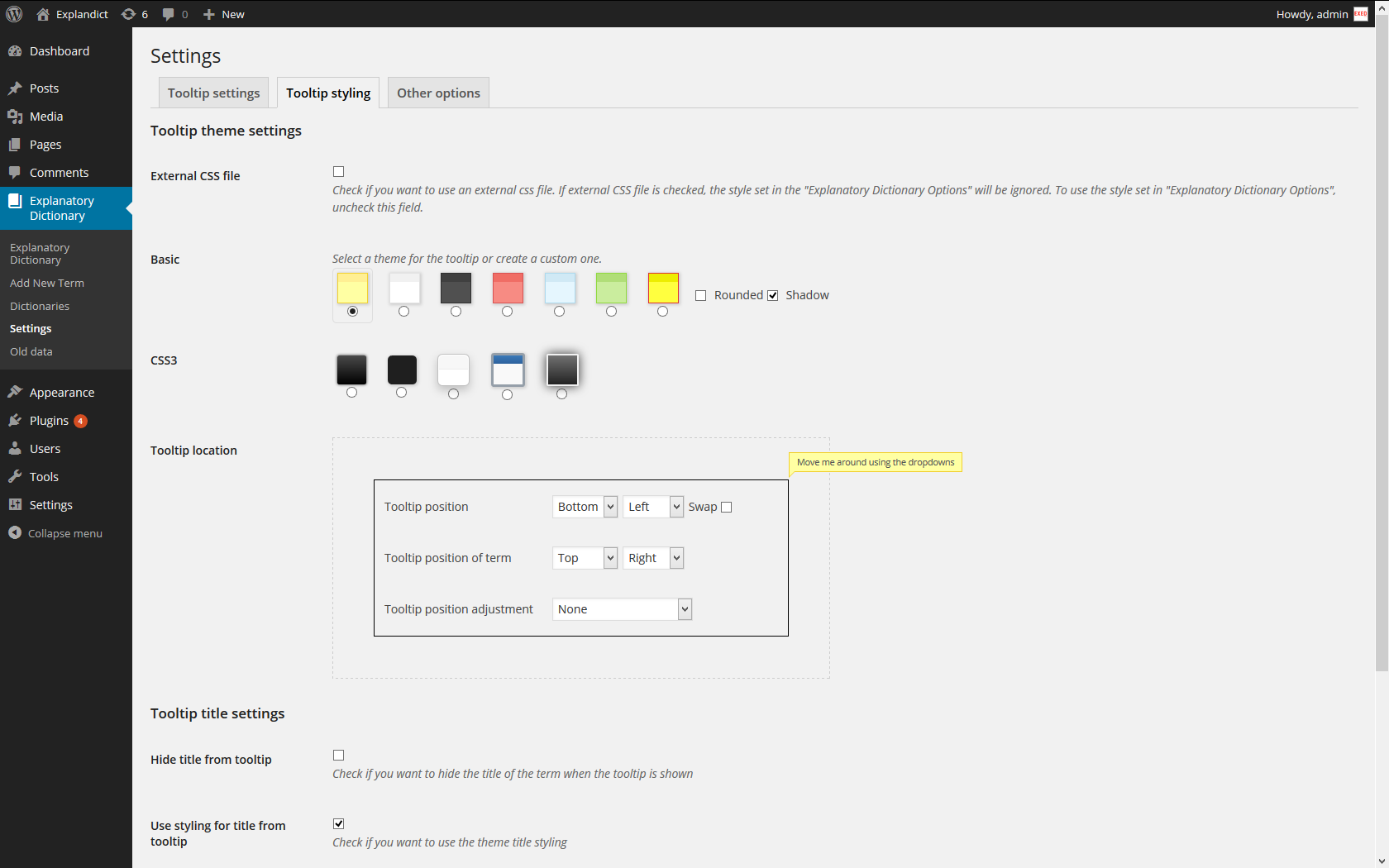Click the Posts pushpin icon

coord(15,88)
